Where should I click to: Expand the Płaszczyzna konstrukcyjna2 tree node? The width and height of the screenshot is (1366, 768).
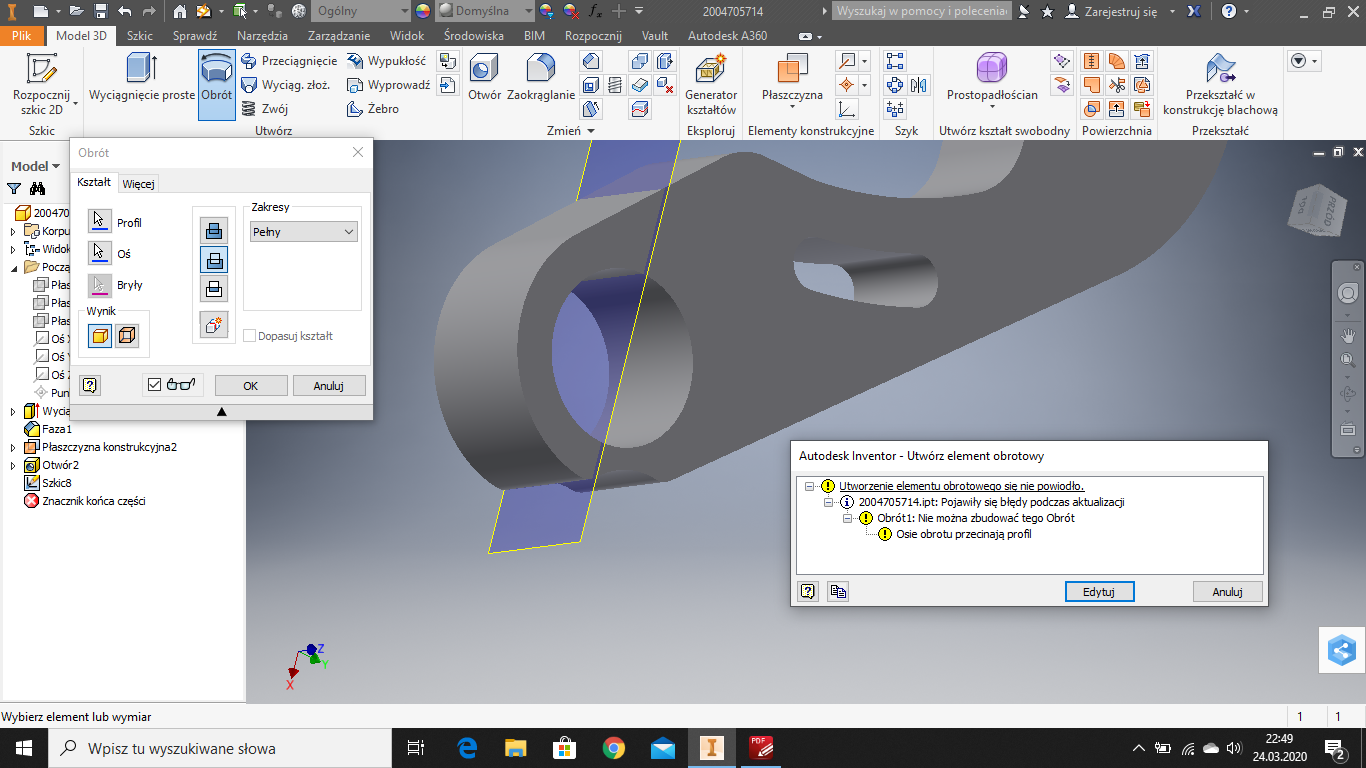13,447
